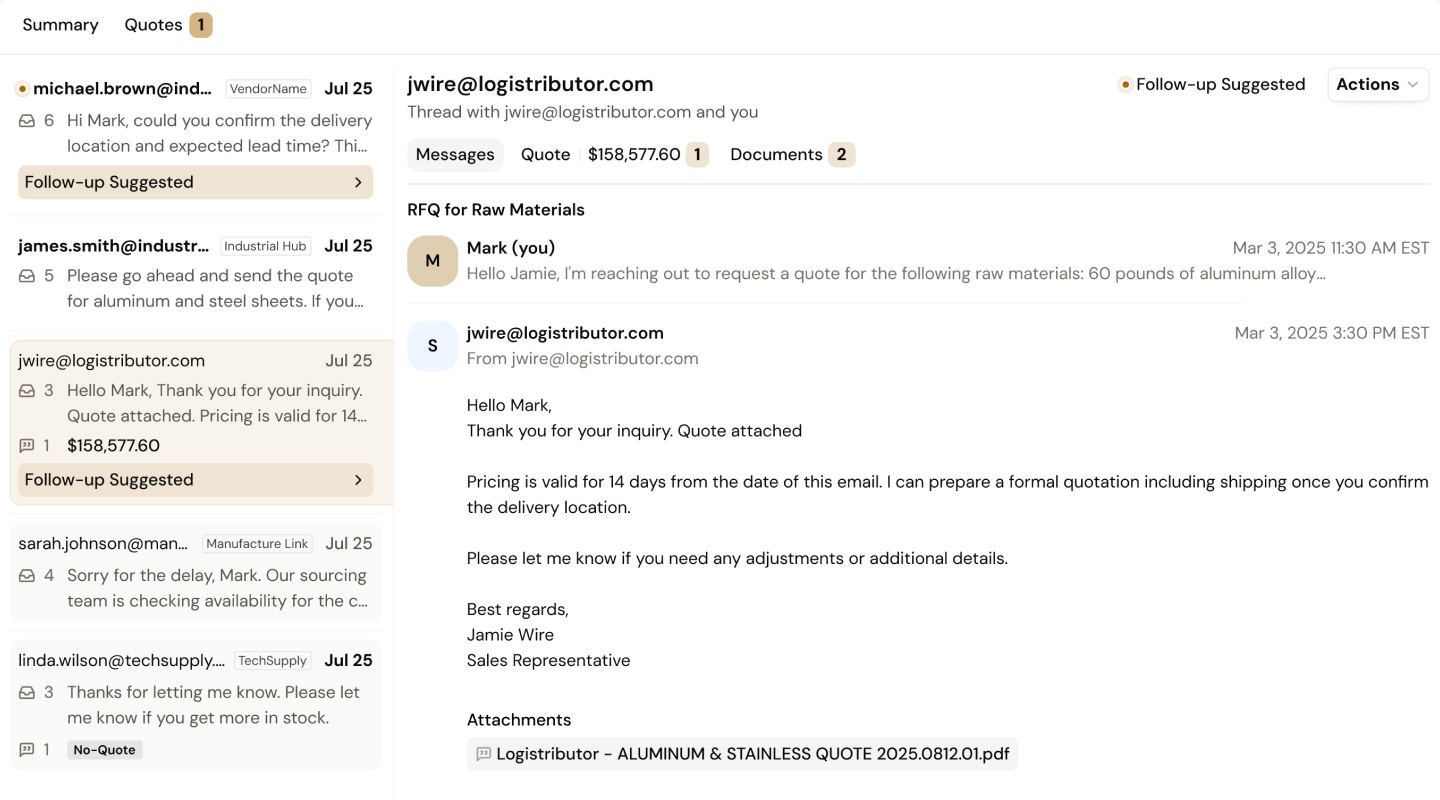The image size is (1440, 800).
Task: Click quote bubble icon beside $158,577.60
Action: [x=27, y=446]
